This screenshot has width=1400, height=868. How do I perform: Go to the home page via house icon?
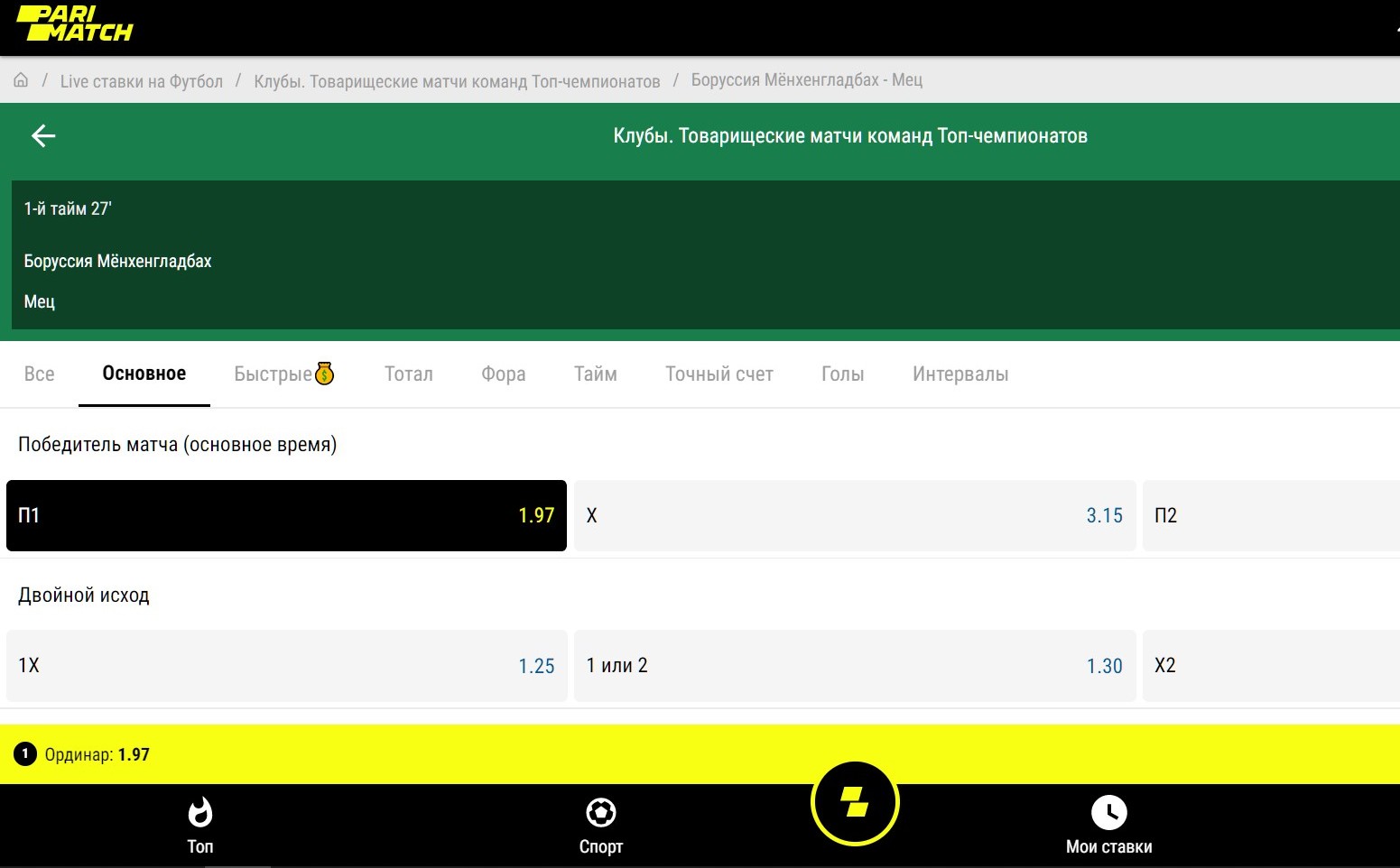[21, 80]
